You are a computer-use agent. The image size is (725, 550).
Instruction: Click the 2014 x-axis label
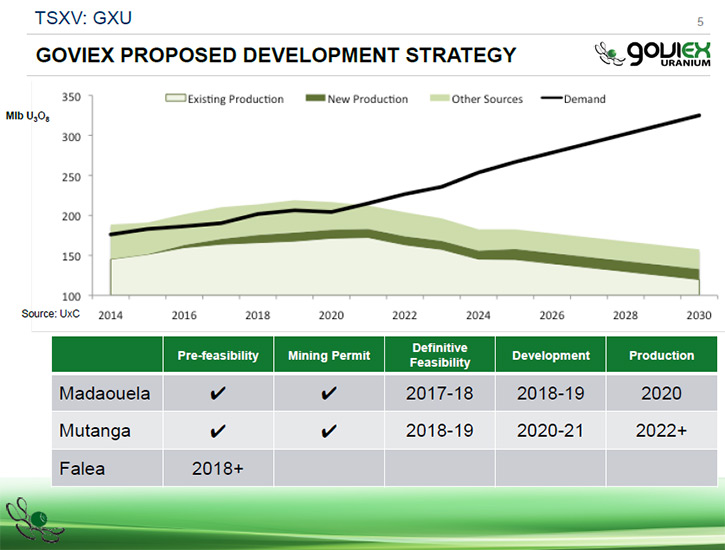pyautogui.click(x=111, y=316)
